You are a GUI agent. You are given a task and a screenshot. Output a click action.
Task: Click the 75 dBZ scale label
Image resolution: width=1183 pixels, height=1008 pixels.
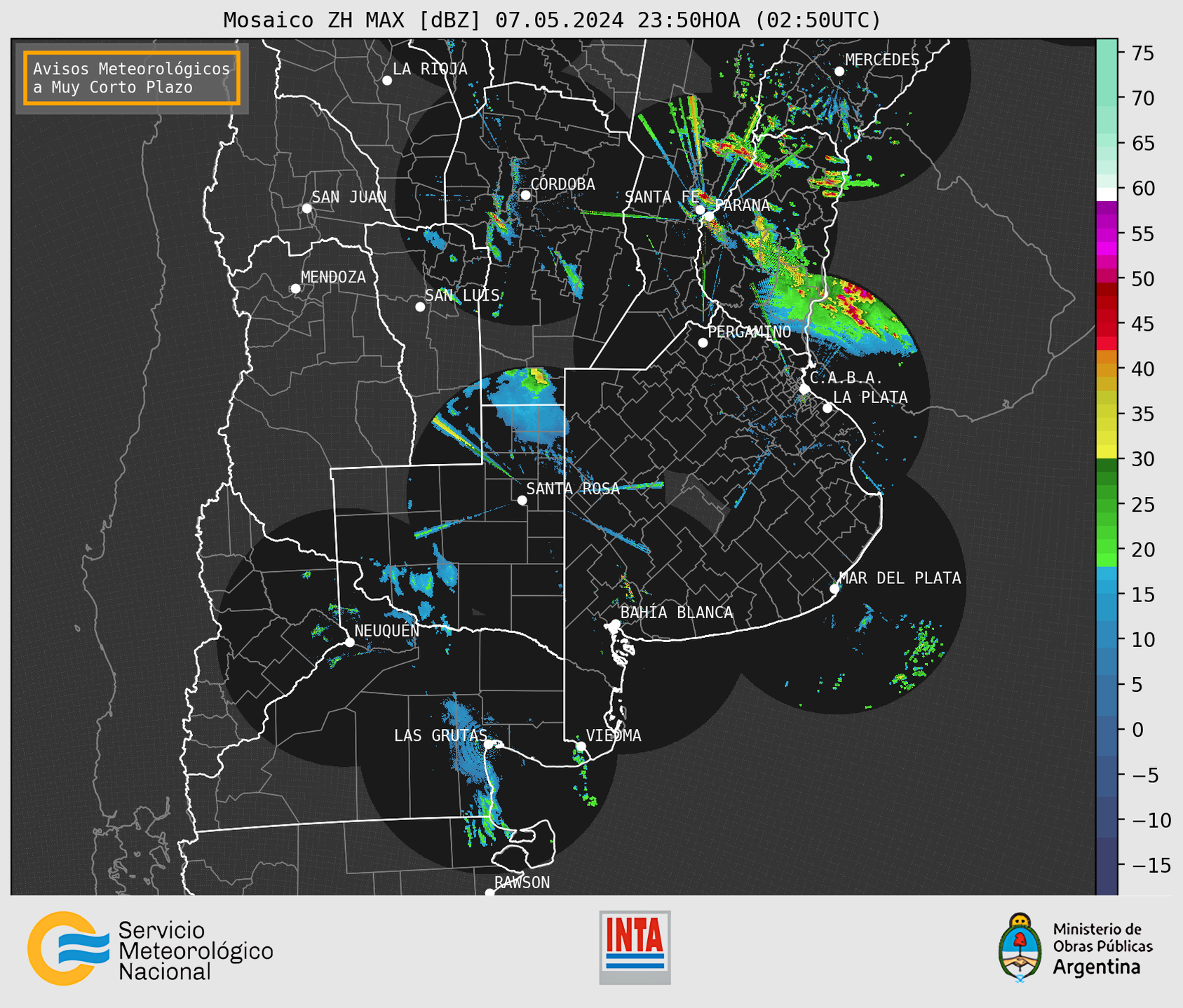(x=1142, y=53)
